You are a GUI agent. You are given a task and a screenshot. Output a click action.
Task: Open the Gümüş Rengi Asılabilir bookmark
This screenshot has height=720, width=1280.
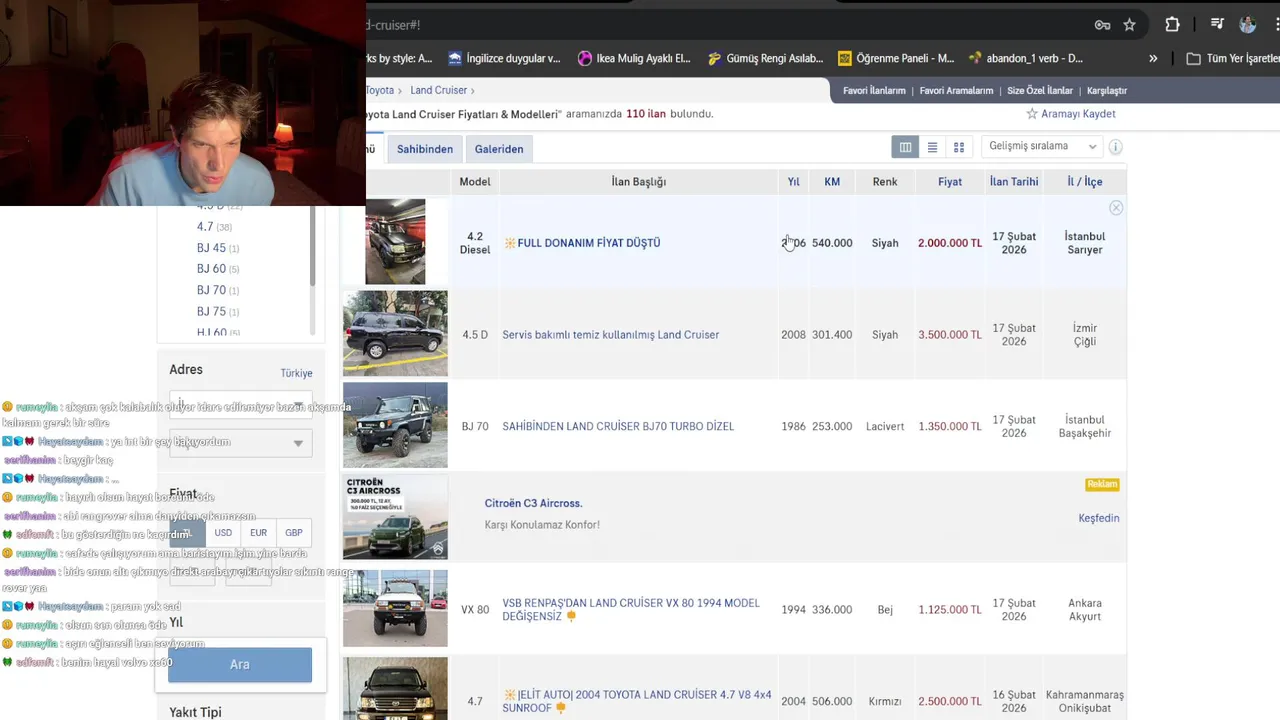(x=765, y=58)
